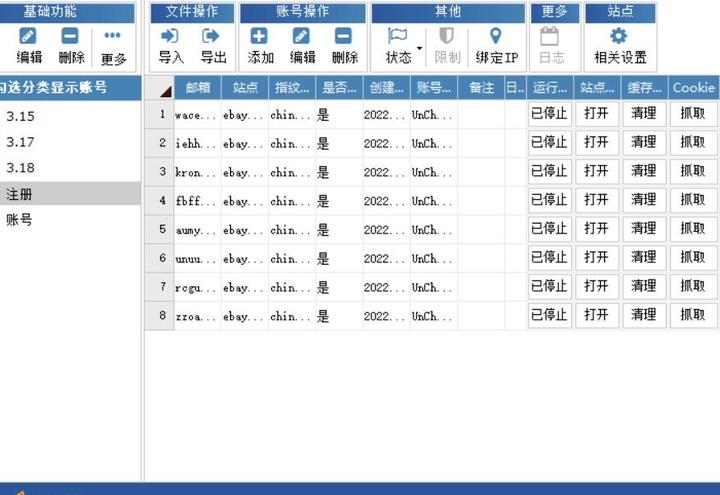Open 相关设置 gear icon
This screenshot has height=495, width=720.
coord(619,36)
